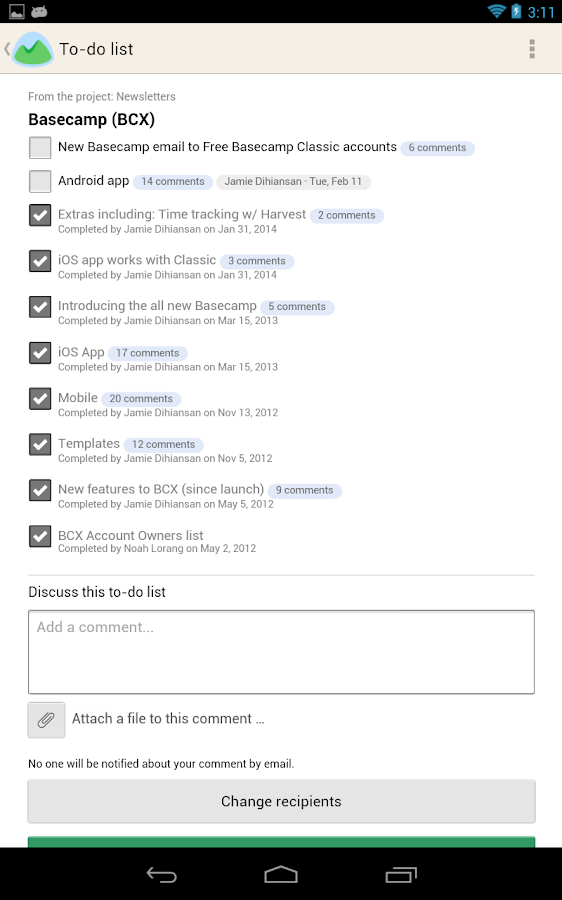Uncheck the Mobile to-do item
The height and width of the screenshot is (900, 562).
tap(40, 399)
